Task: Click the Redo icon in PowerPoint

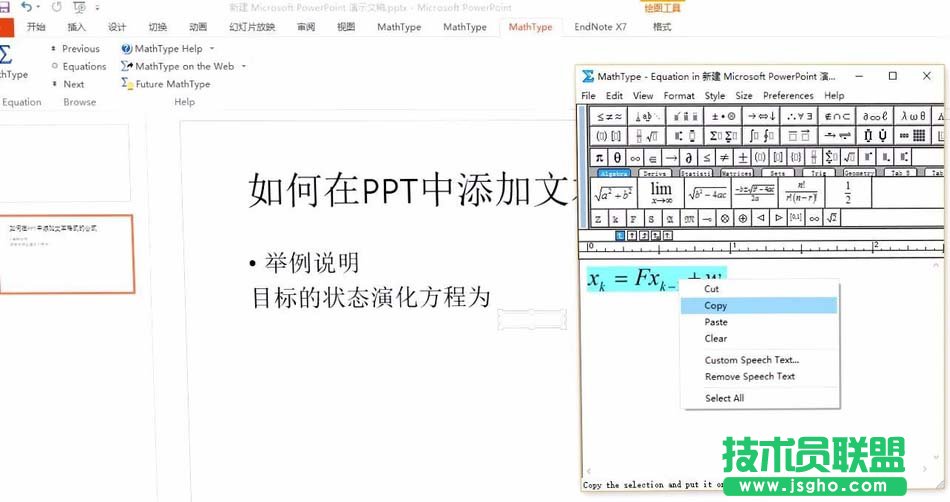Action: [57, 7]
